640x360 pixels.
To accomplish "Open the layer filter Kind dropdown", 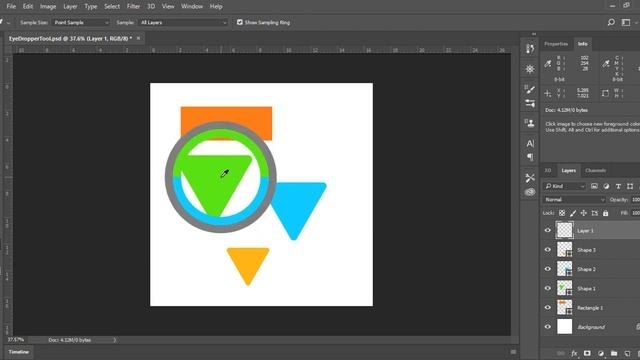I will coord(565,186).
